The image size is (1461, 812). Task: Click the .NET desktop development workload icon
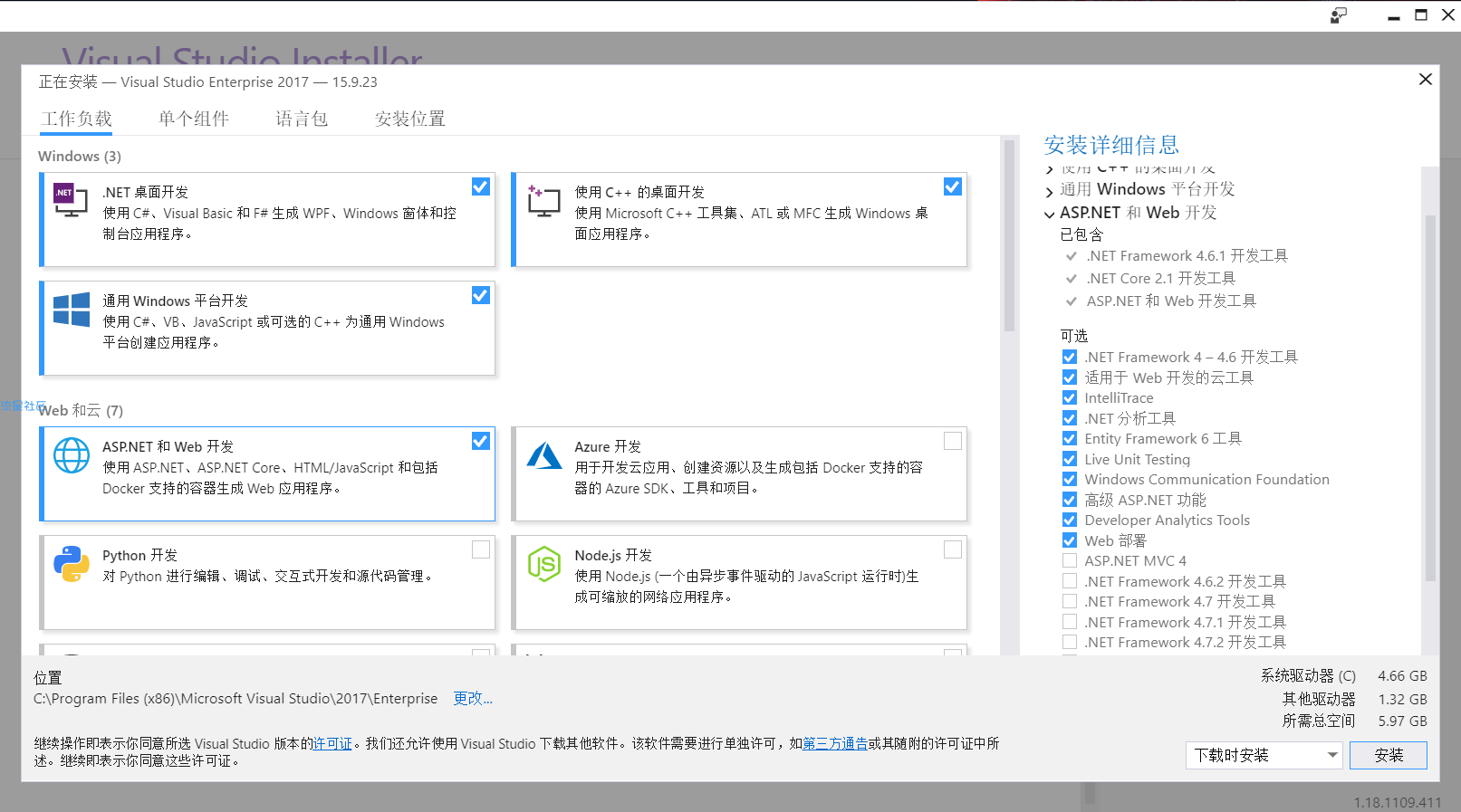tap(71, 200)
